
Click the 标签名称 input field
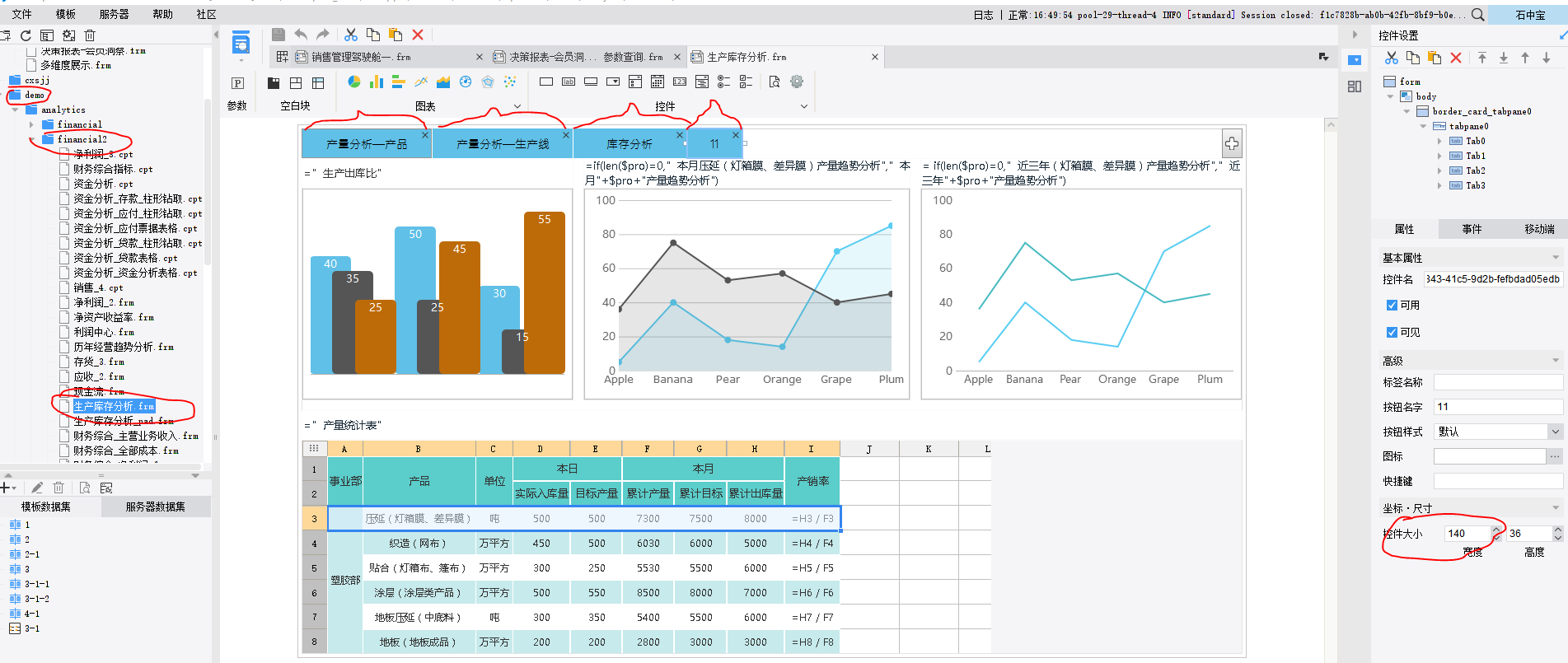pyautogui.click(x=1498, y=381)
